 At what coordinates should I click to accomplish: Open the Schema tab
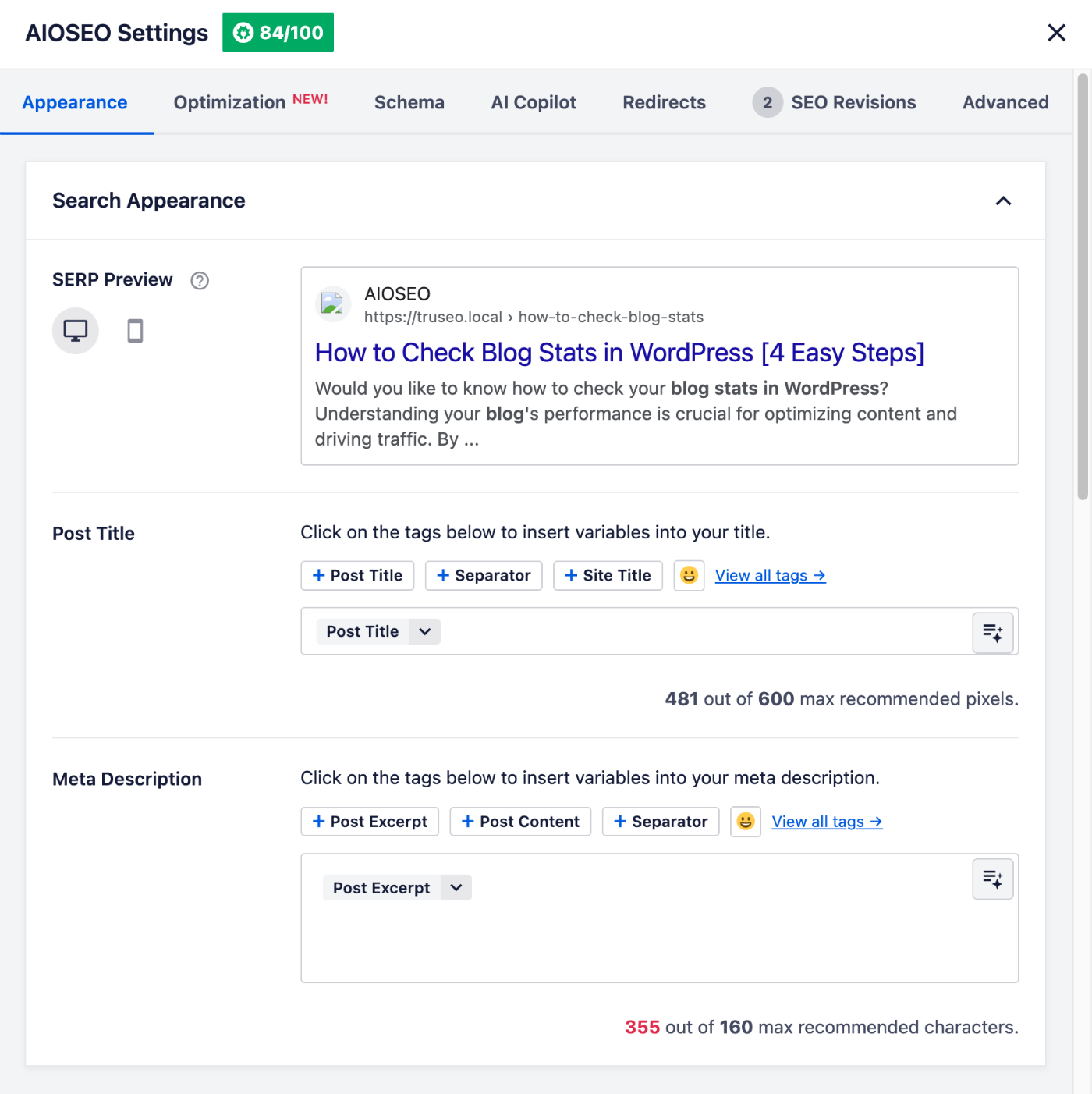[x=409, y=102]
